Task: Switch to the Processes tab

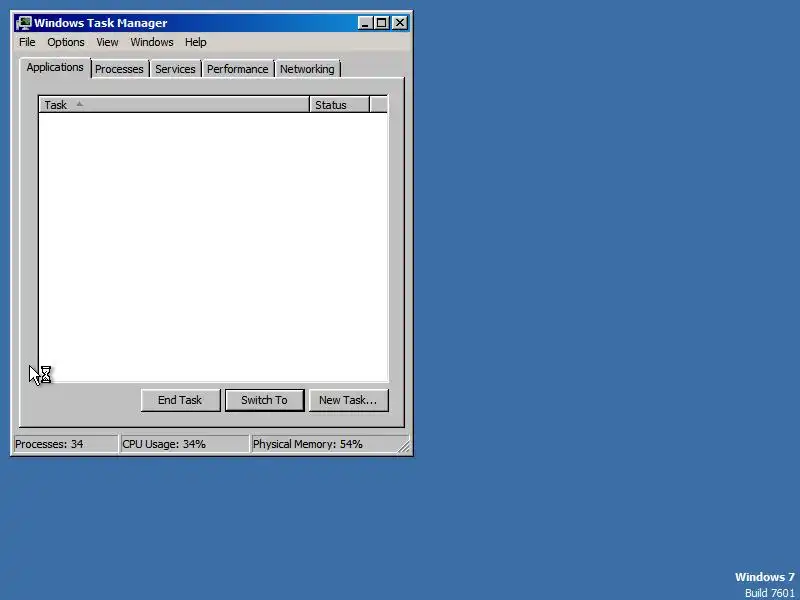Action: tap(119, 69)
